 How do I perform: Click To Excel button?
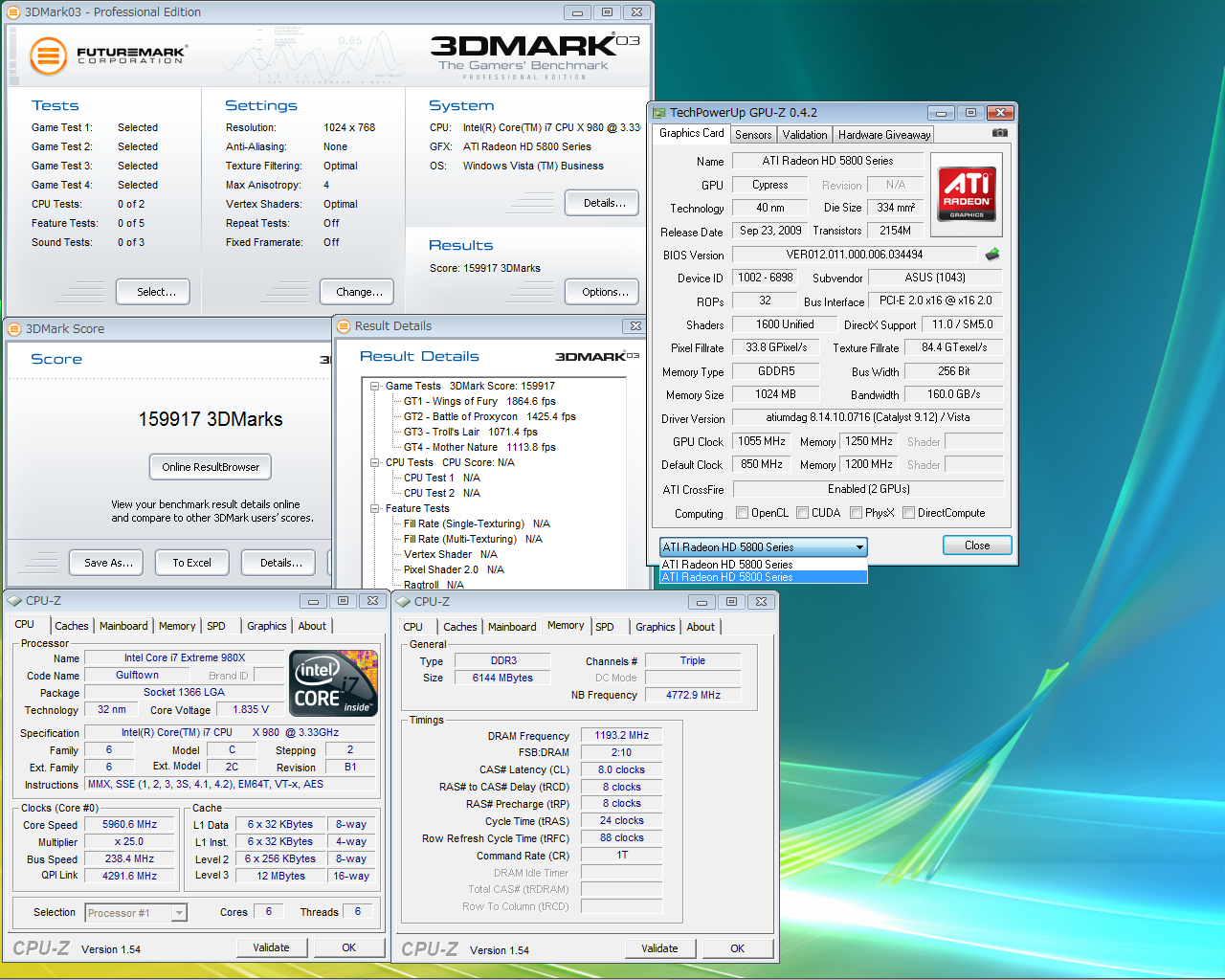pyautogui.click(x=192, y=563)
